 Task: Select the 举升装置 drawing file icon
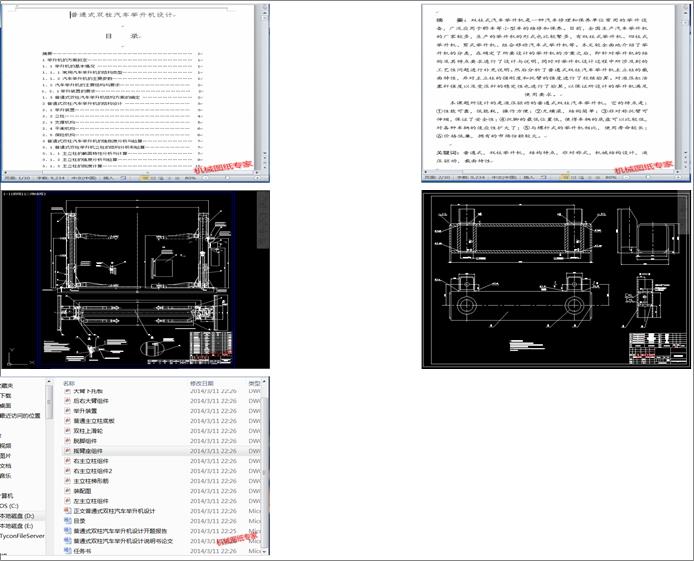(x=68, y=411)
